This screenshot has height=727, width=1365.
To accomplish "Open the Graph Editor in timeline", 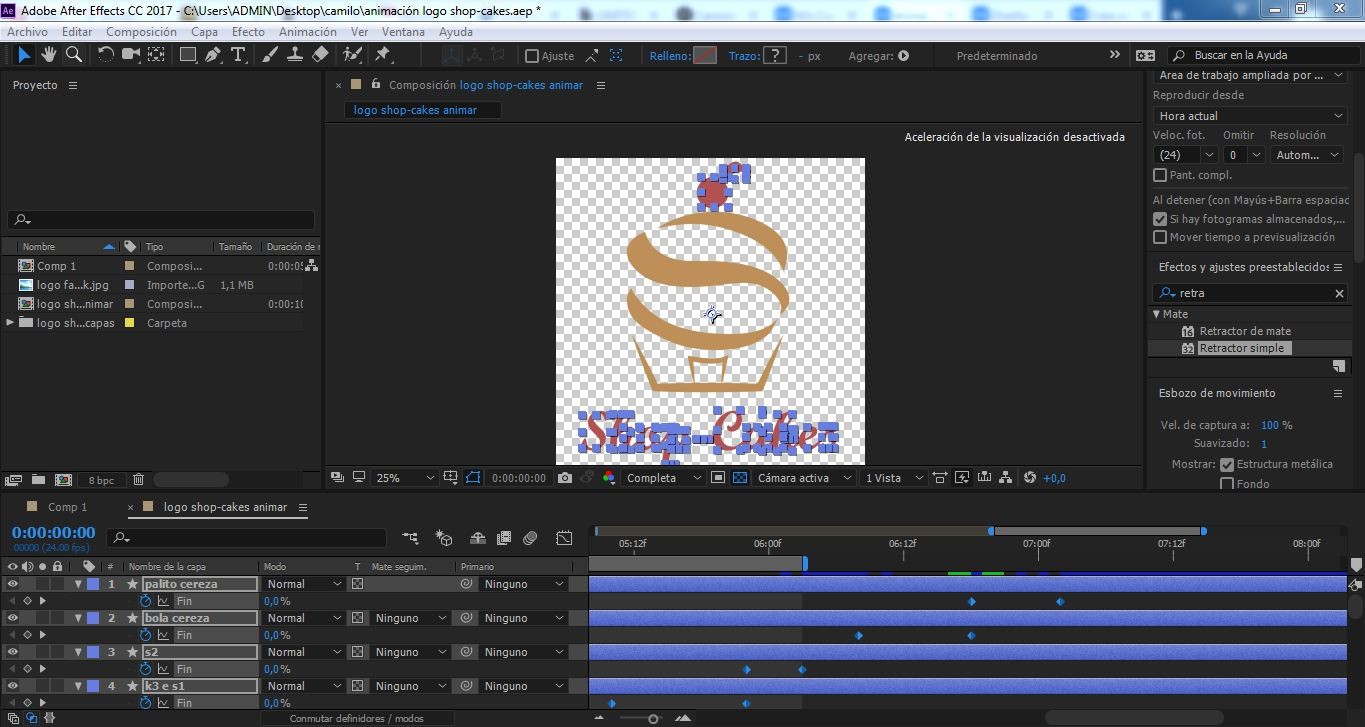I will click(564, 538).
